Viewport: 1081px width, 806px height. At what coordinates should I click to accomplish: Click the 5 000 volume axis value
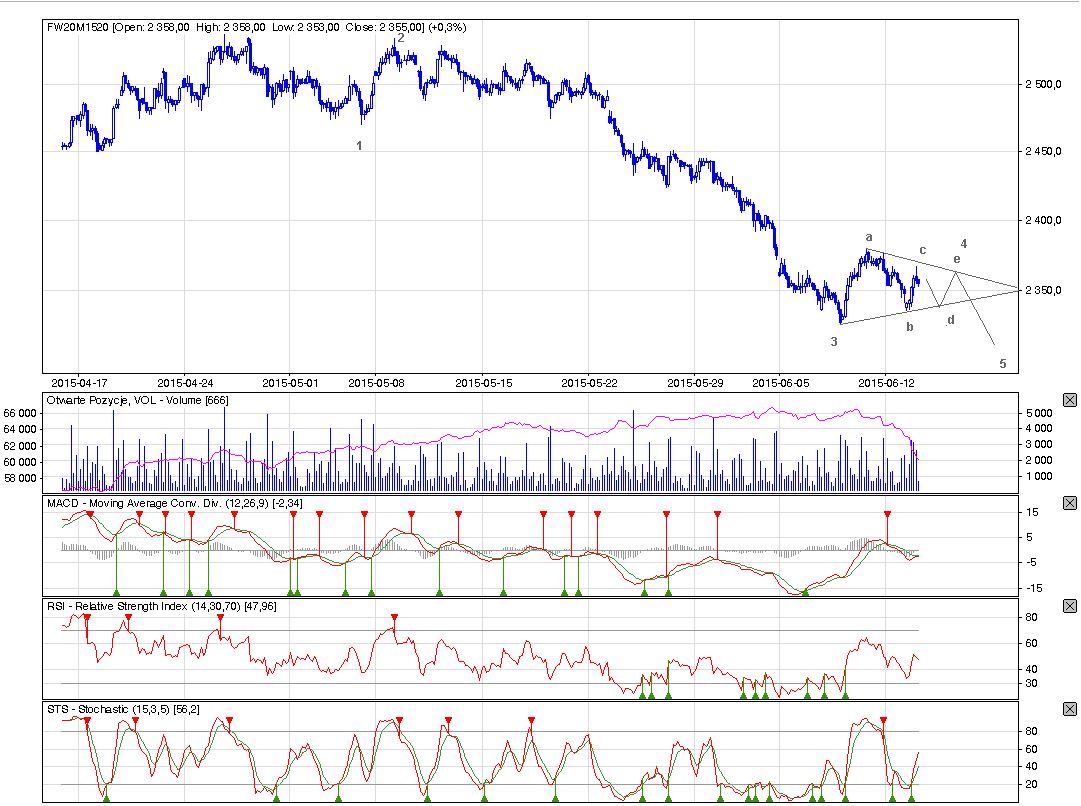point(1039,413)
